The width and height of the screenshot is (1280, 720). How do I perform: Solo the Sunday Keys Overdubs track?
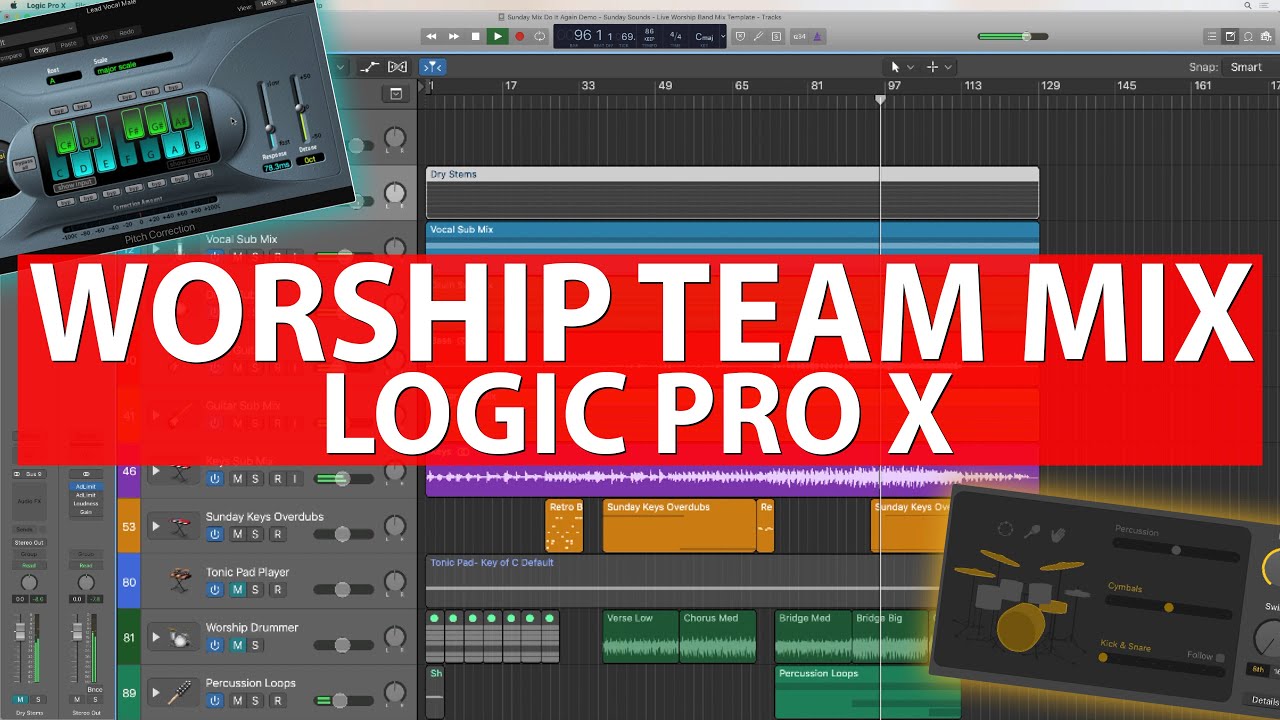tap(255, 535)
